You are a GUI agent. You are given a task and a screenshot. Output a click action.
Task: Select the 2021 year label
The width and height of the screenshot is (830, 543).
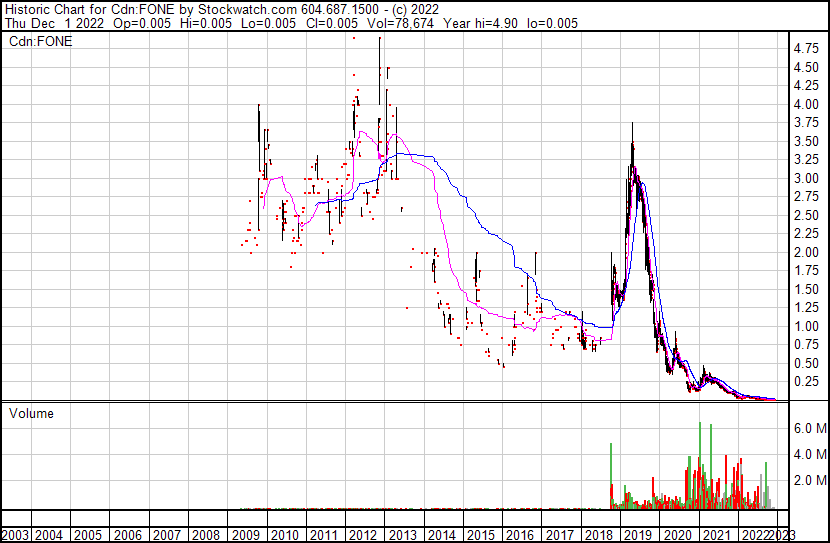pos(716,535)
